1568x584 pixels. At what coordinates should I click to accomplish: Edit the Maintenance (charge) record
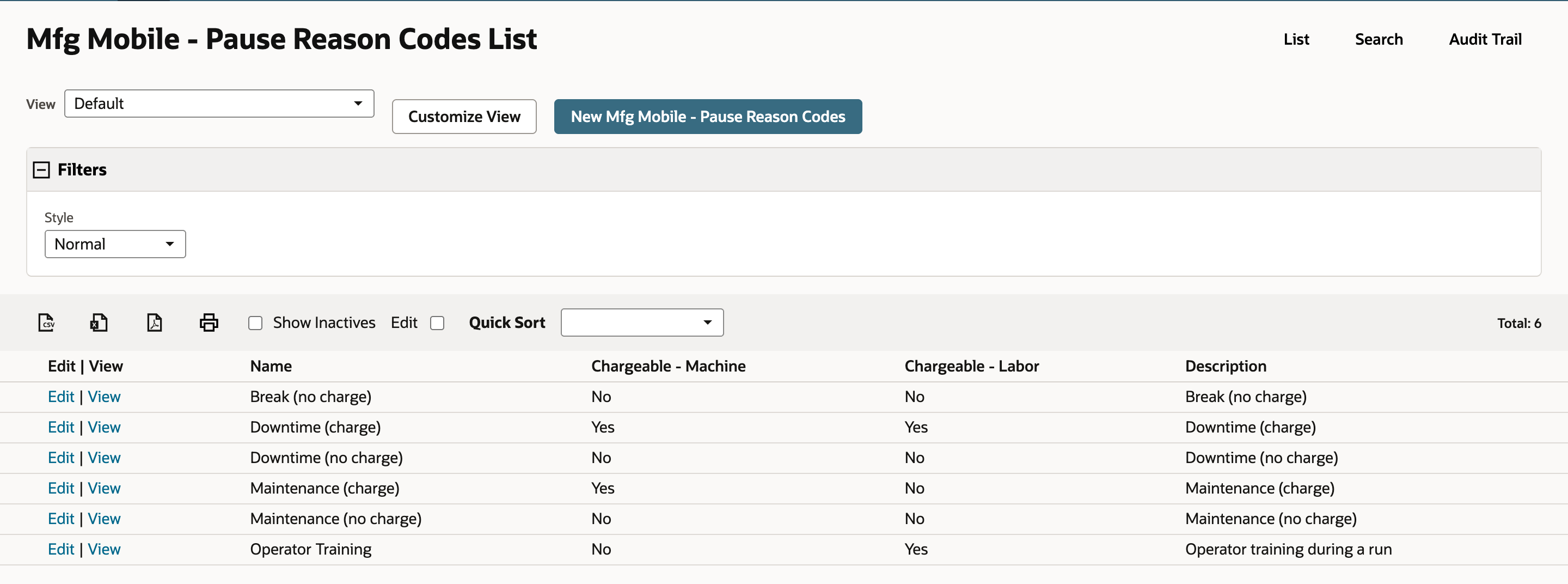(x=61, y=489)
